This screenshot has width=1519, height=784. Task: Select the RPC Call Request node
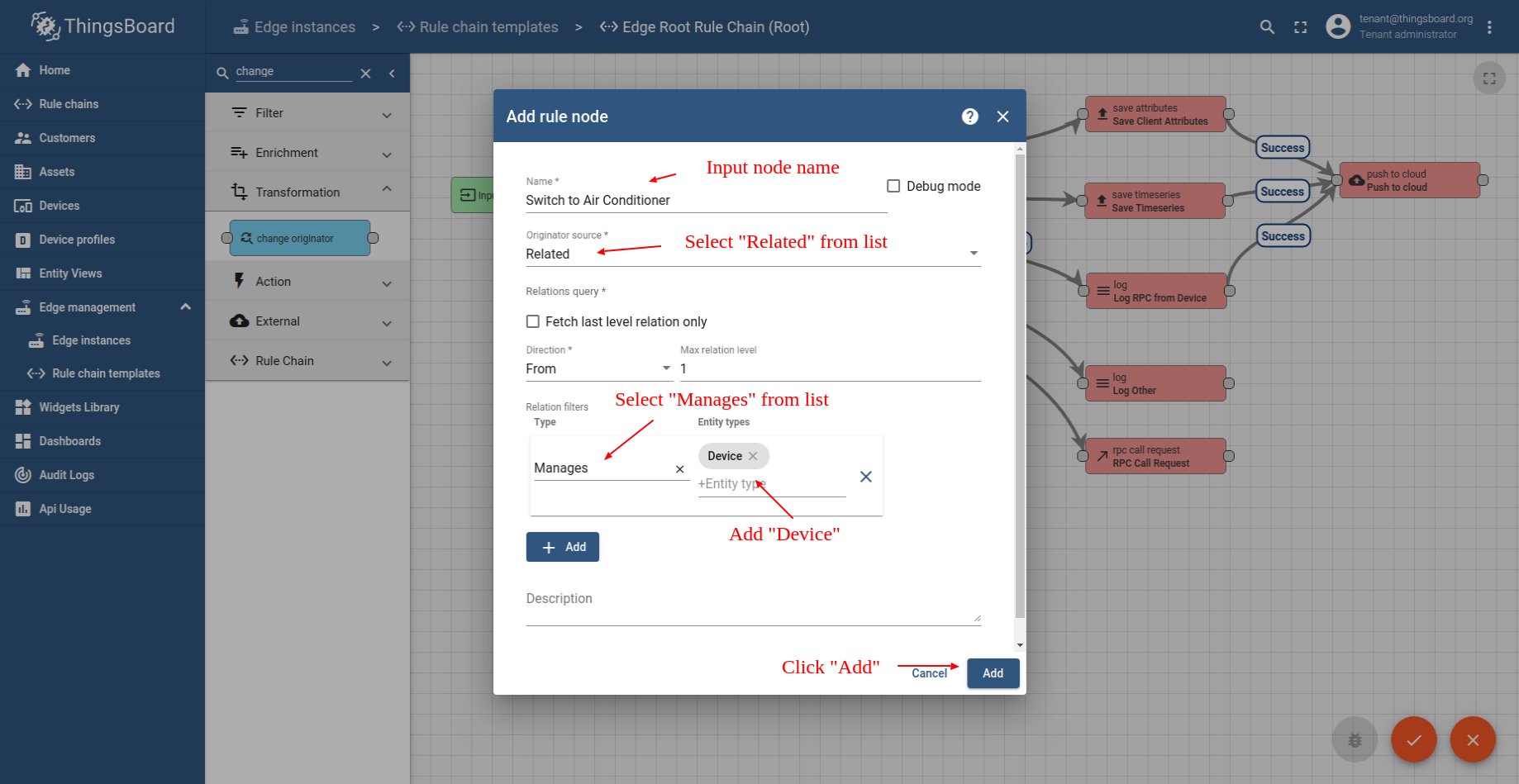point(1156,456)
